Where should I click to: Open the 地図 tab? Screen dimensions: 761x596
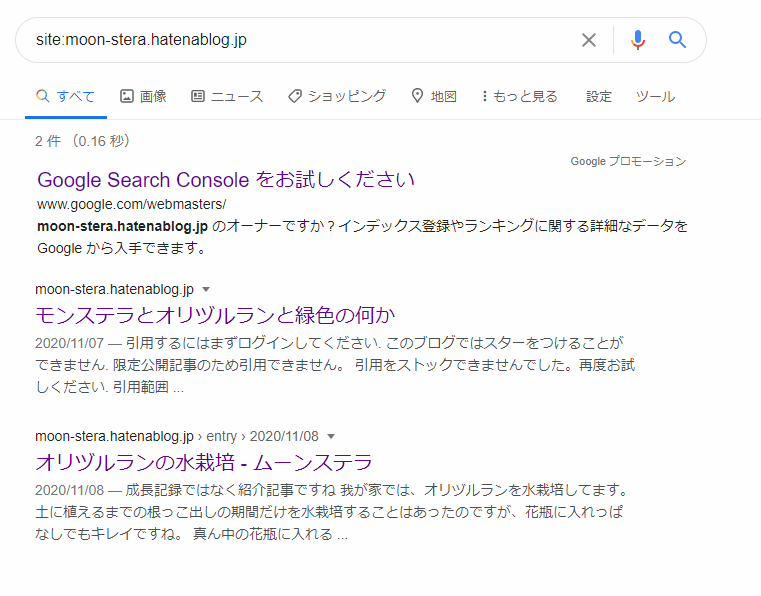point(434,96)
